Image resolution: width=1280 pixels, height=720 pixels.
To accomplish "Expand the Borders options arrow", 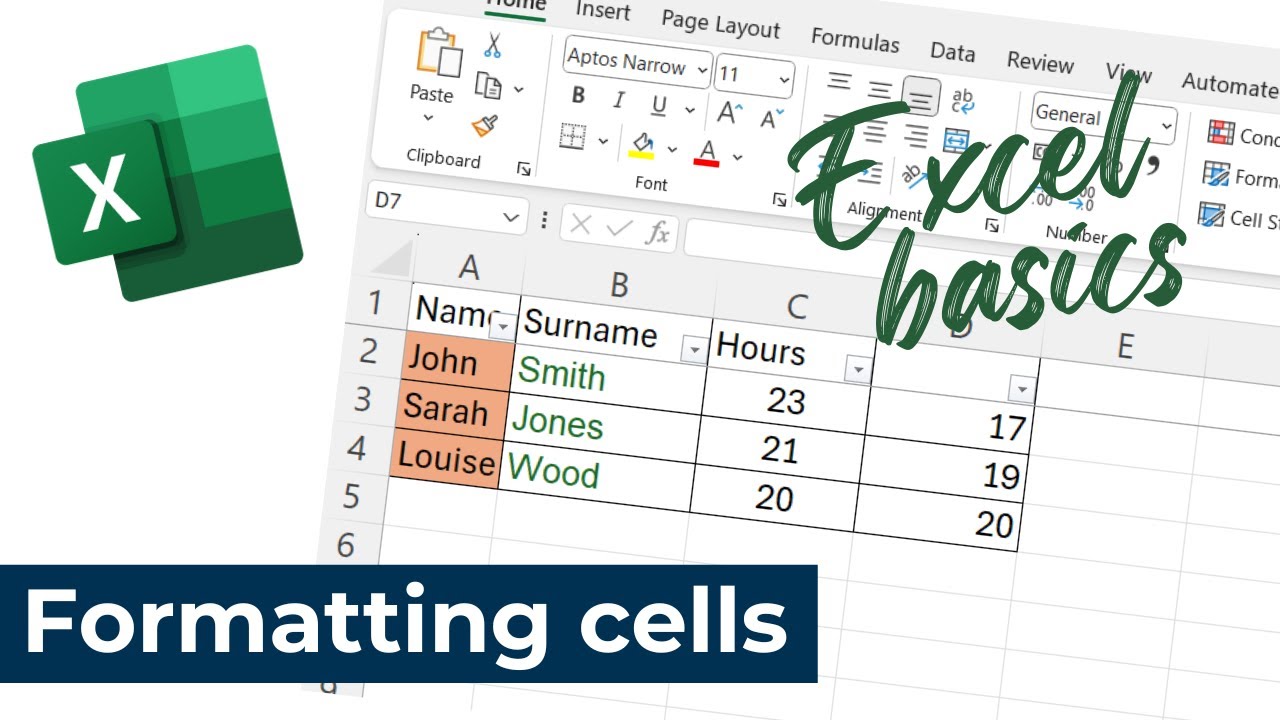I will 602,140.
